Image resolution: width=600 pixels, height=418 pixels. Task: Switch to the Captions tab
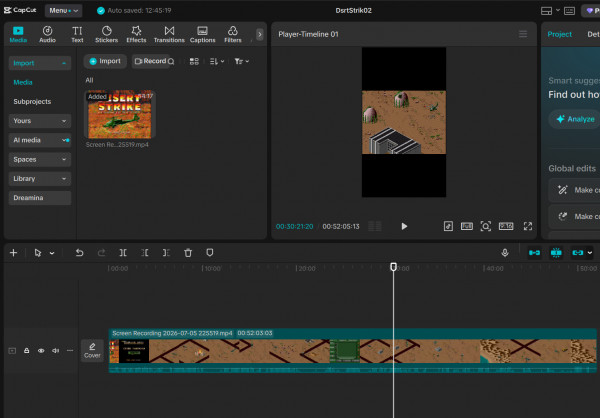(x=202, y=34)
